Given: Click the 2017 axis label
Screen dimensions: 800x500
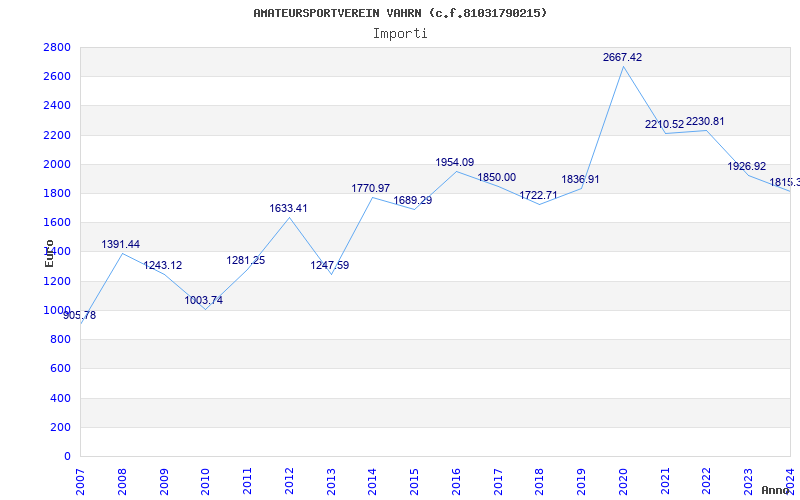Looking at the screenshot, I should pos(498,482).
